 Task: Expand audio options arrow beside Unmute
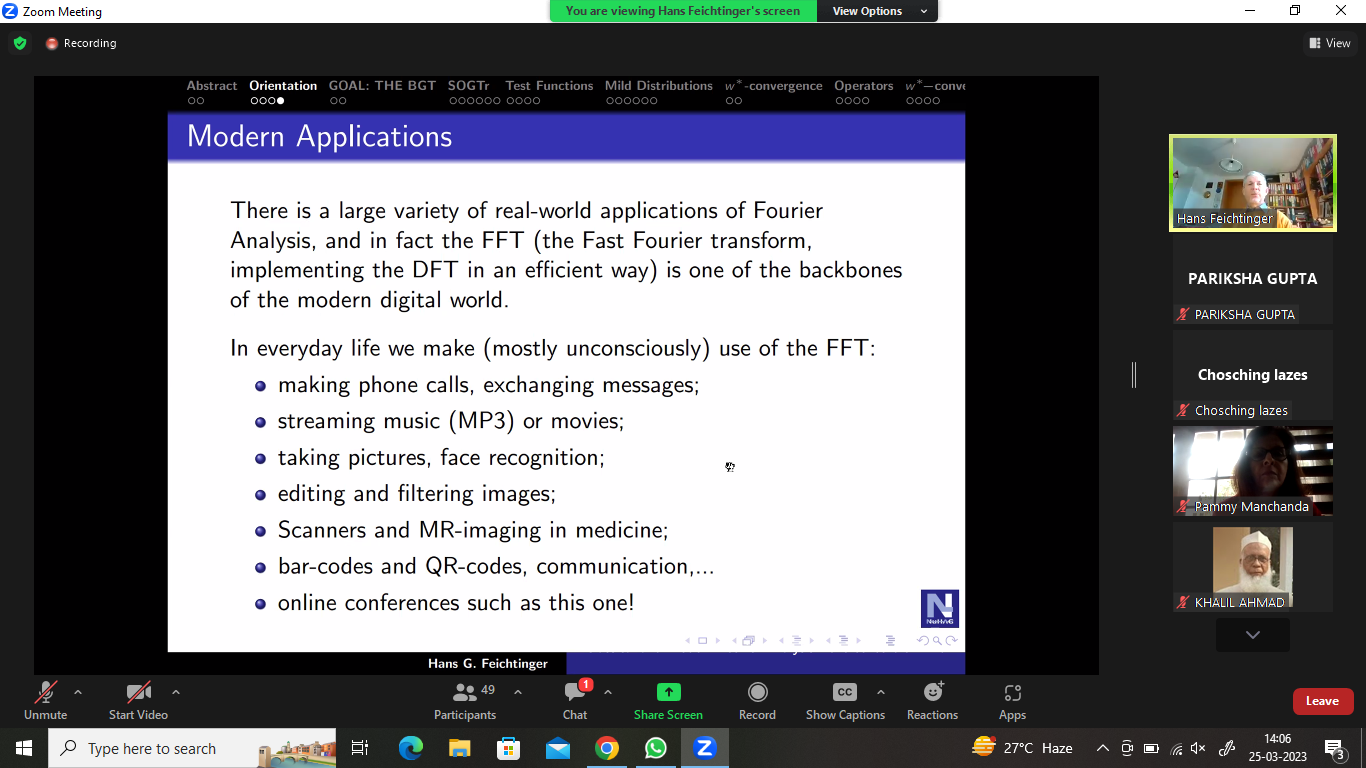coord(78,692)
